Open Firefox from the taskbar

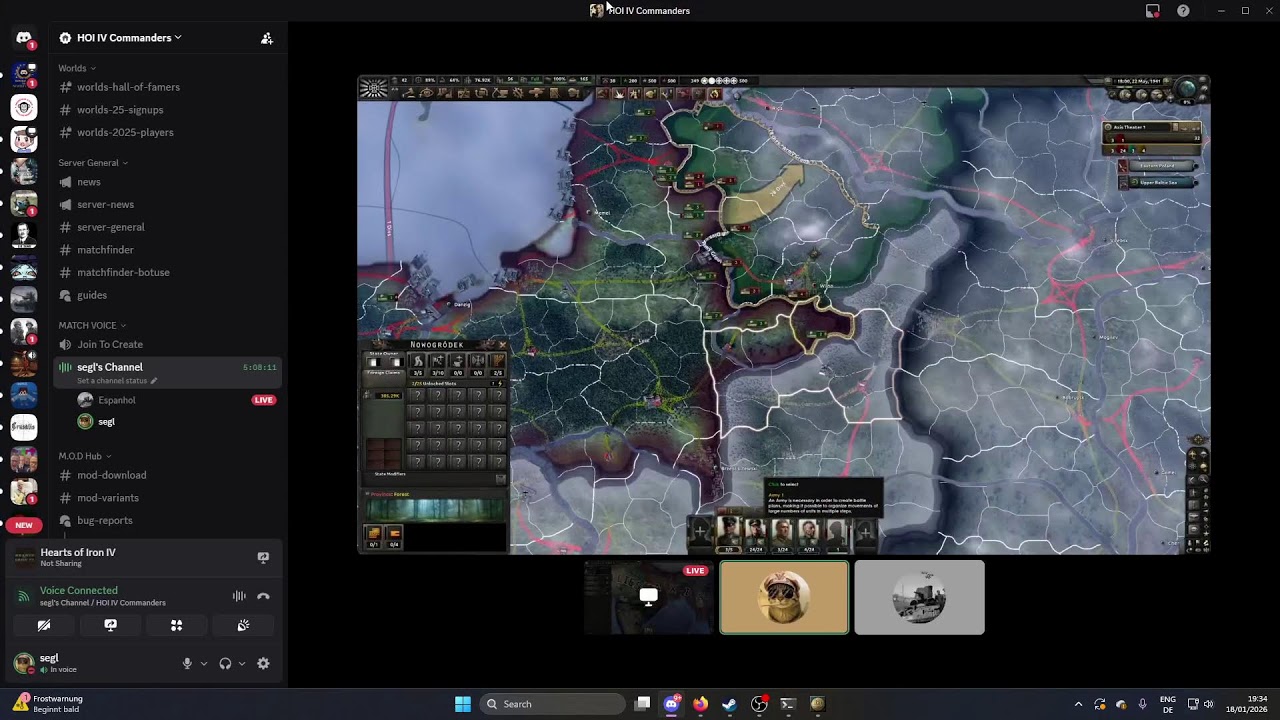(x=701, y=704)
